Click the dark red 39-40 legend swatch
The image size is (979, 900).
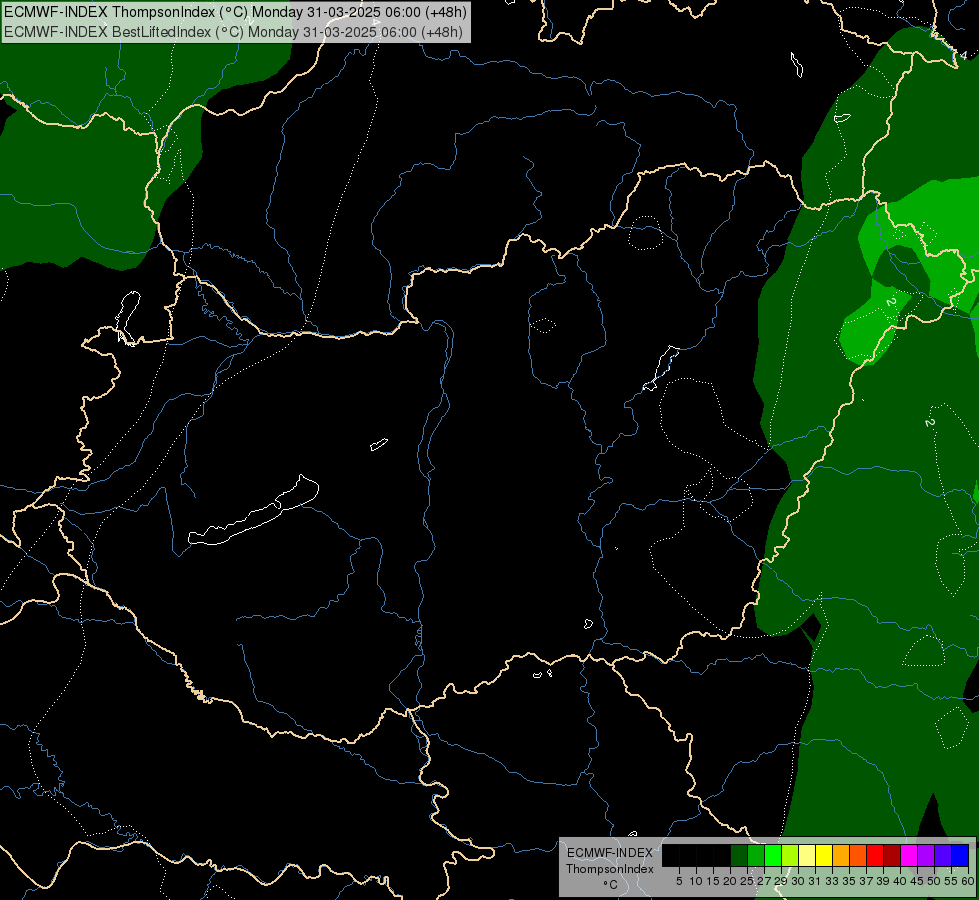pos(892,855)
